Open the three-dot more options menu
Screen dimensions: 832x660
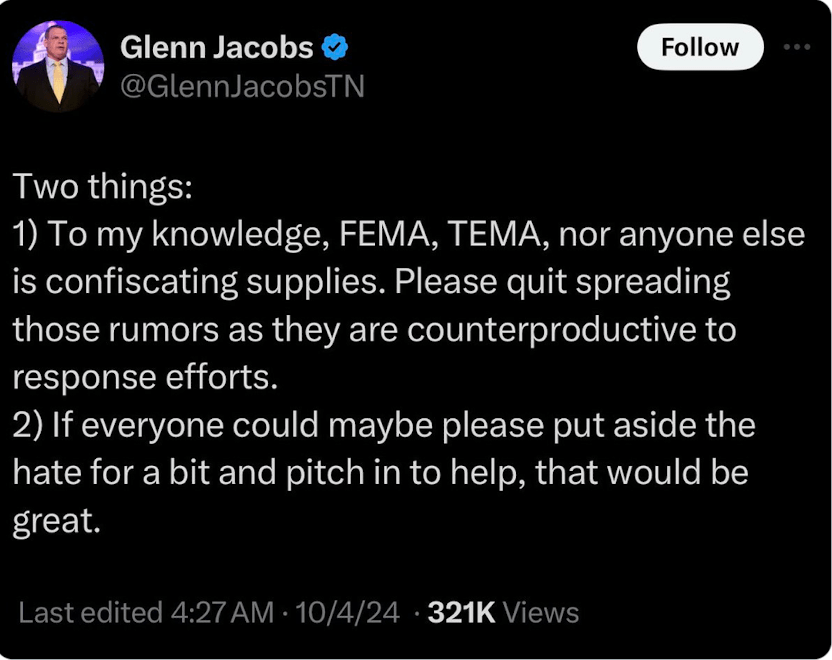click(x=797, y=47)
